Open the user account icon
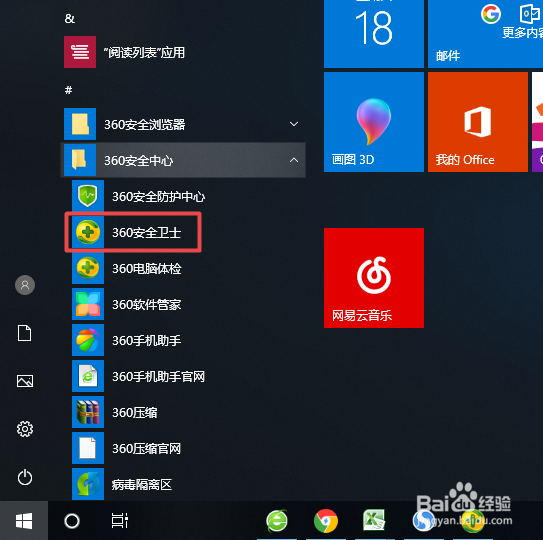 click(25, 285)
